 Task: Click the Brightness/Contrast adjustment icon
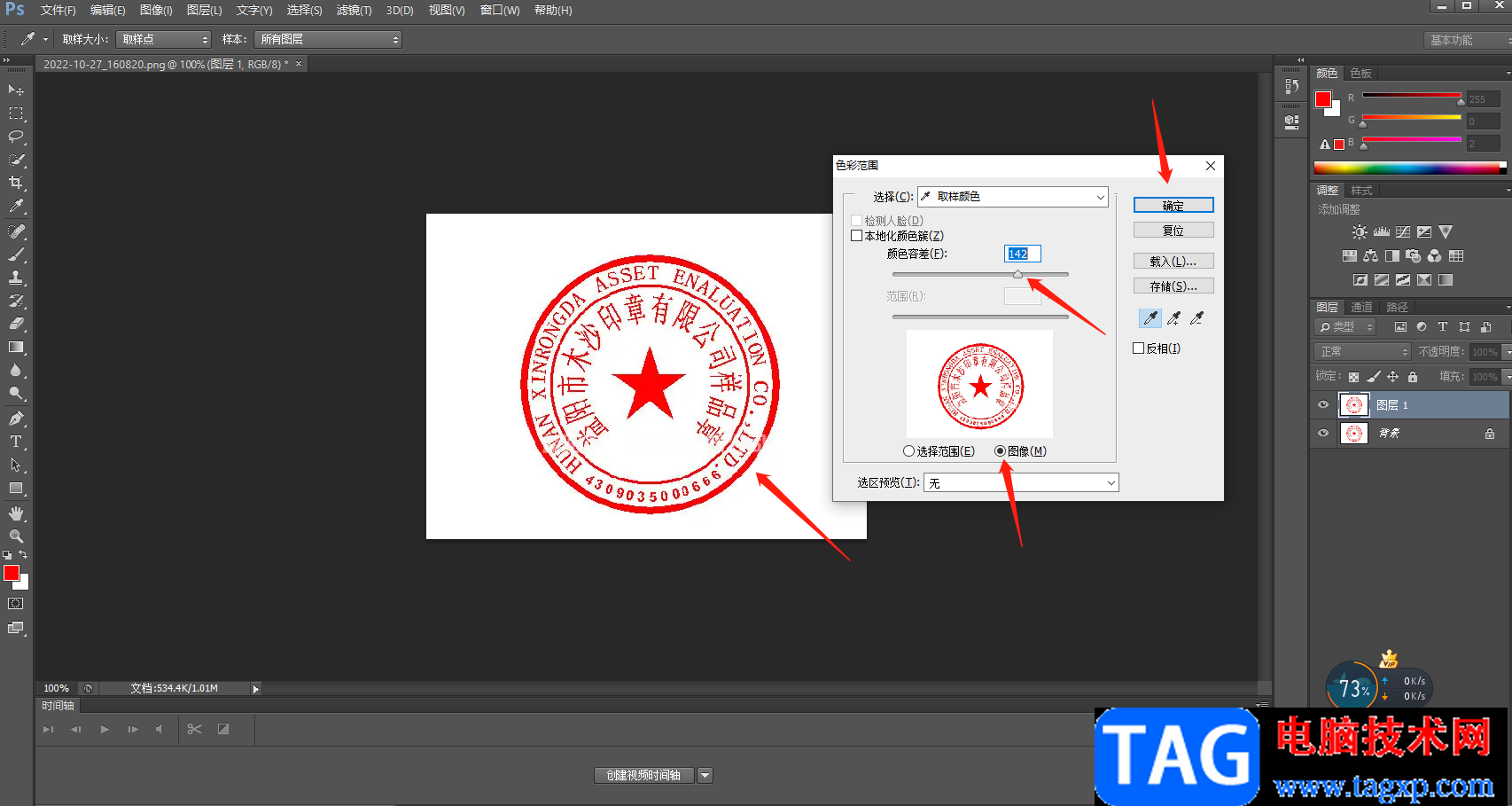[x=1360, y=232]
